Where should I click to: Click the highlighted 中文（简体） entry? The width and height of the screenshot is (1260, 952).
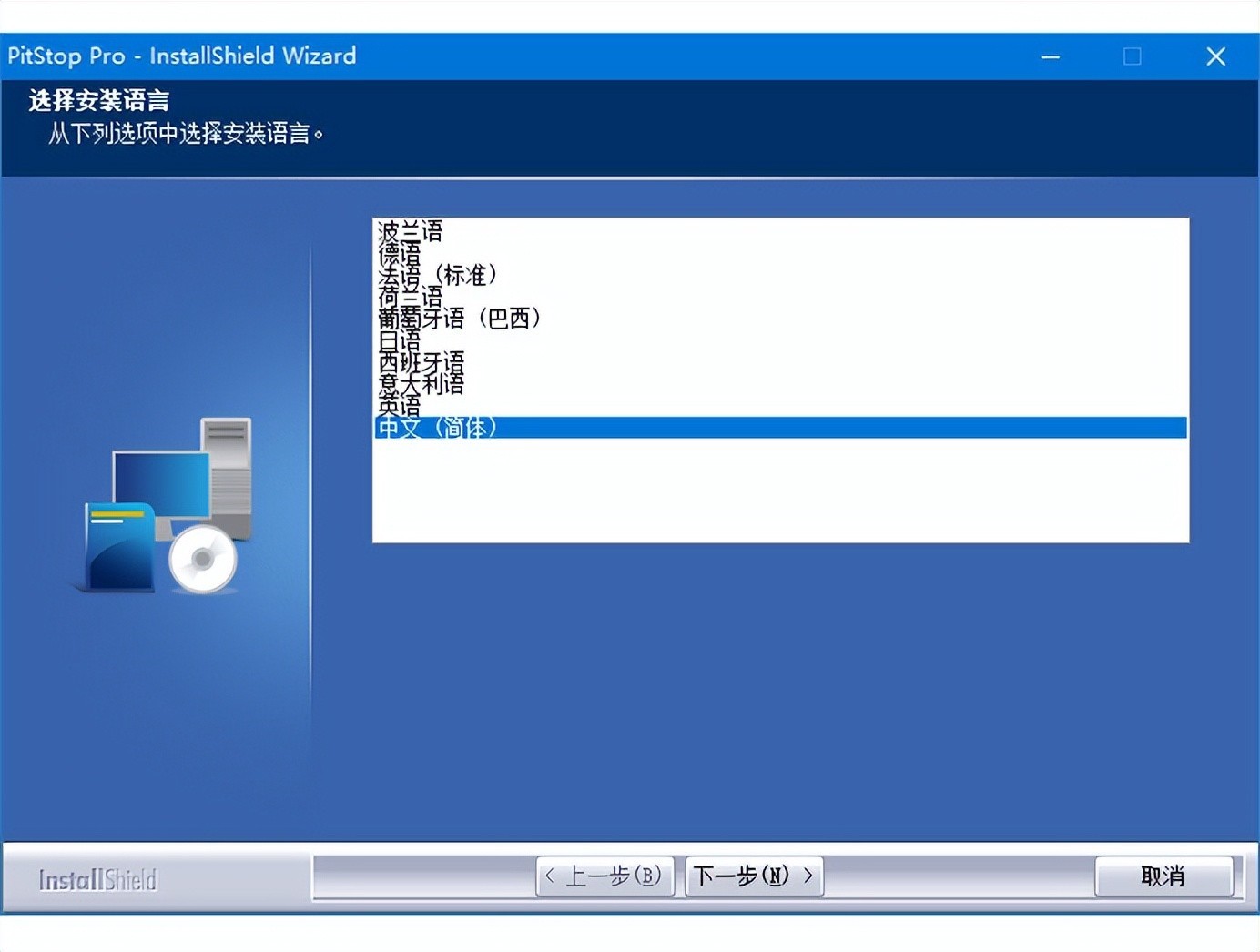[x=780, y=427]
